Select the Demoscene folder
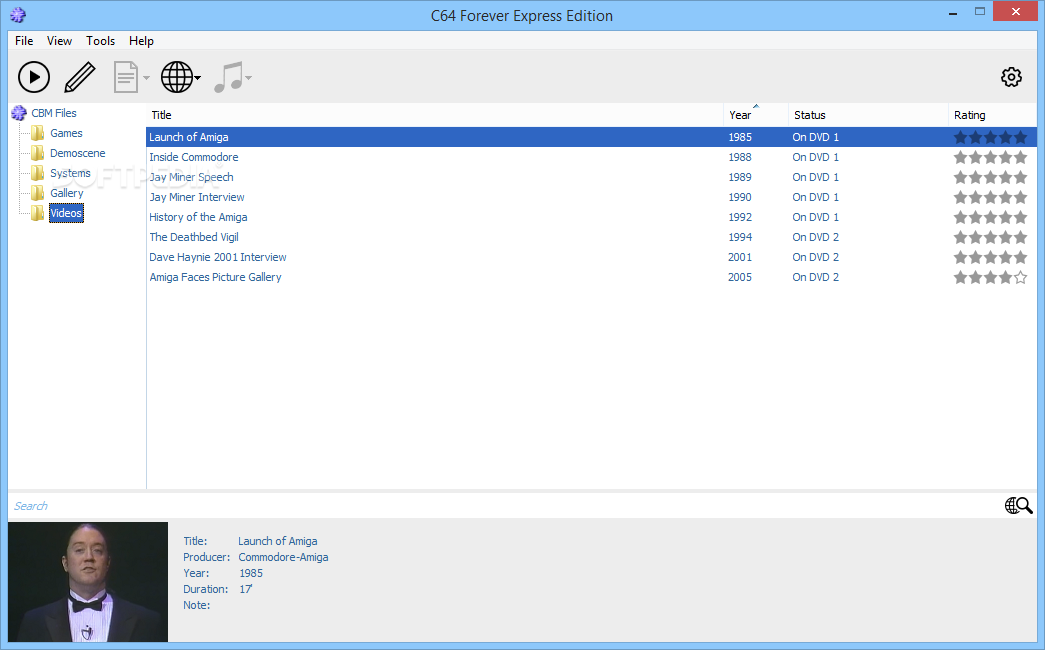This screenshot has height=650, width=1045. [77, 153]
